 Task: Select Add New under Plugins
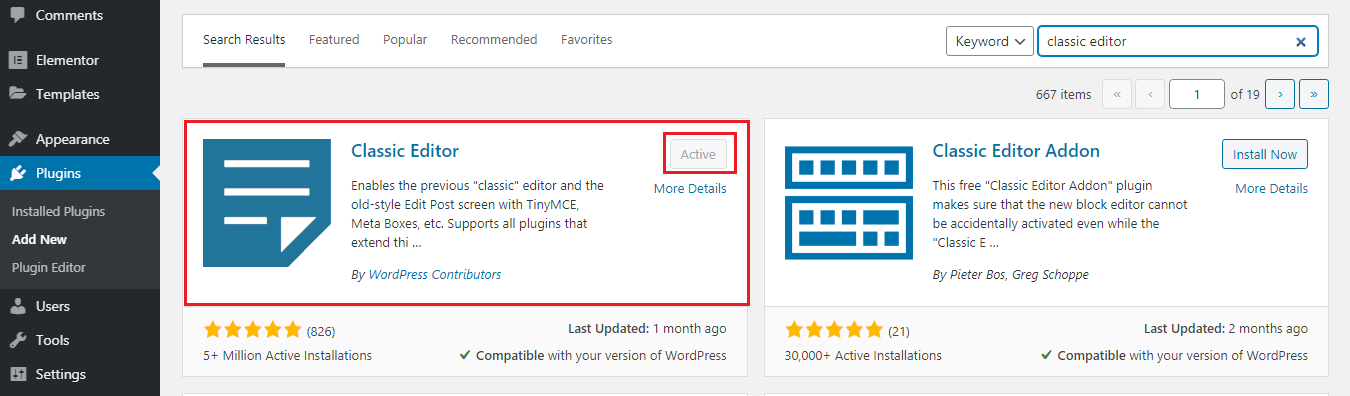39,240
